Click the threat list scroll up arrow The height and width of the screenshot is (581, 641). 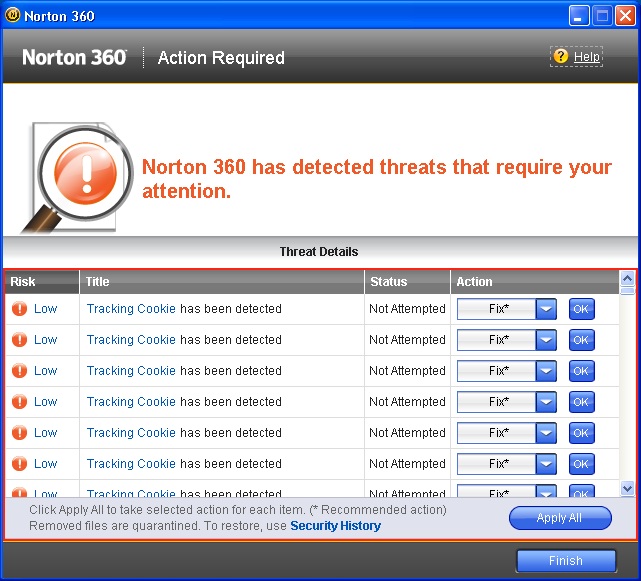pyautogui.click(x=628, y=279)
